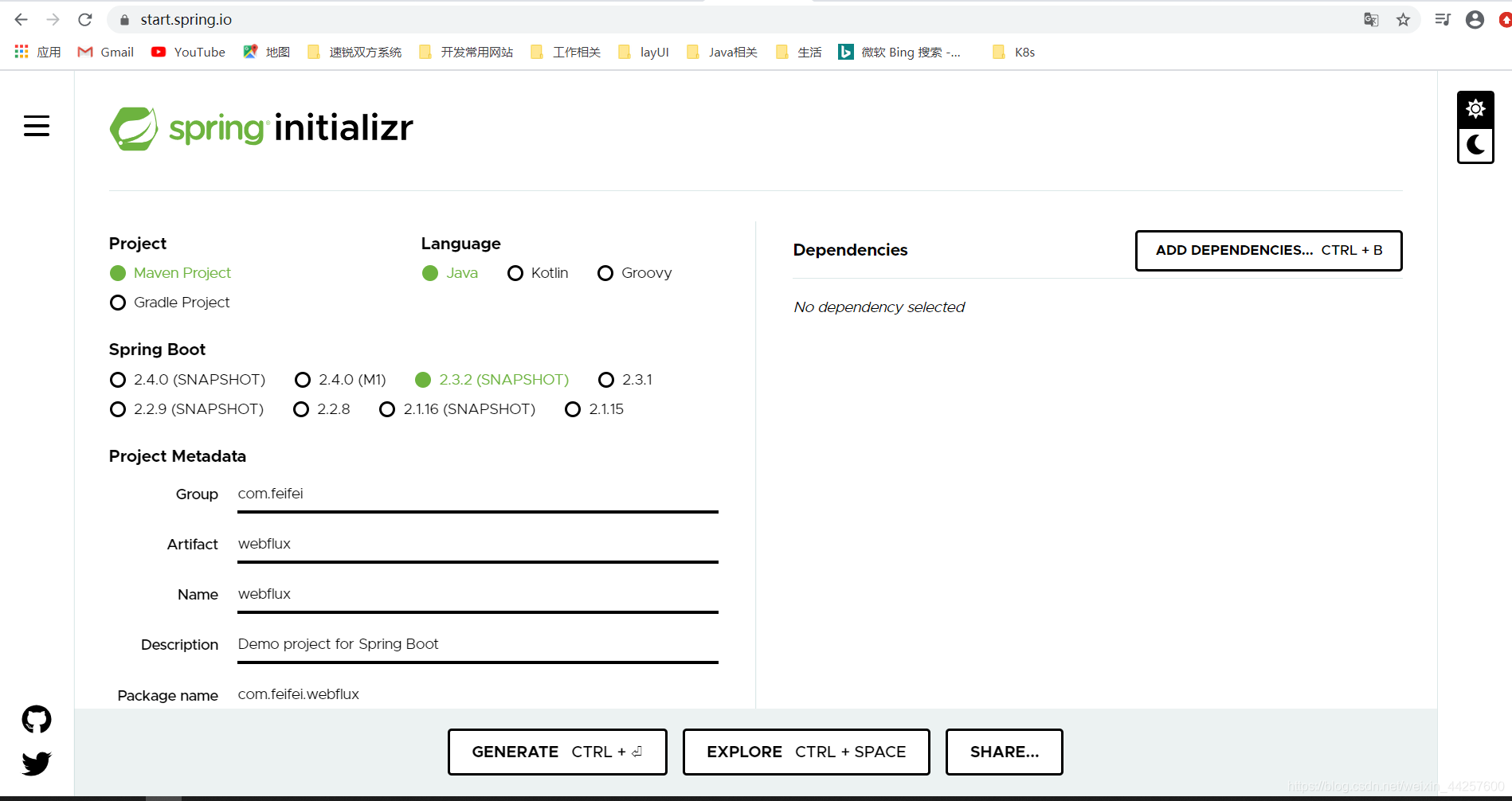Open the browser profile avatar
1512x801 pixels.
(x=1475, y=20)
